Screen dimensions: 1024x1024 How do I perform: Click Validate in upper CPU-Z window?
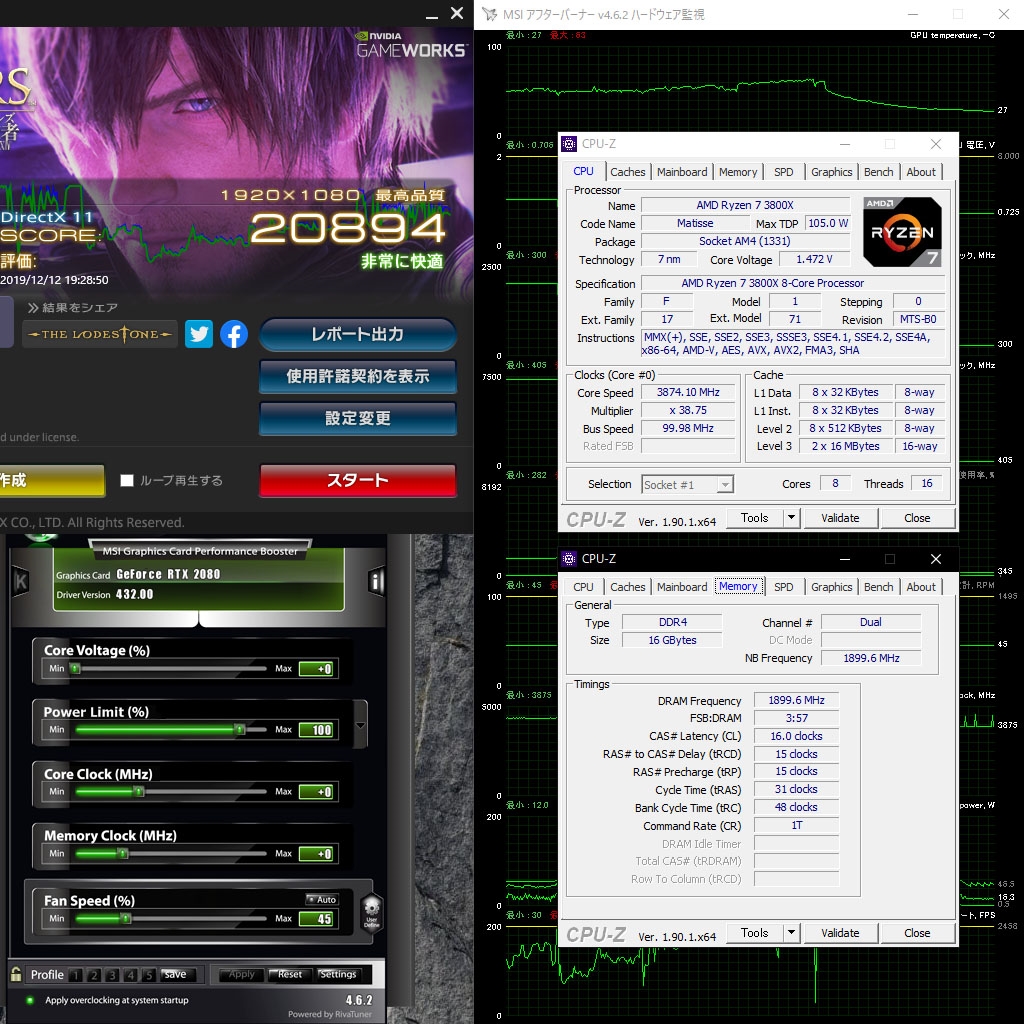pos(840,518)
